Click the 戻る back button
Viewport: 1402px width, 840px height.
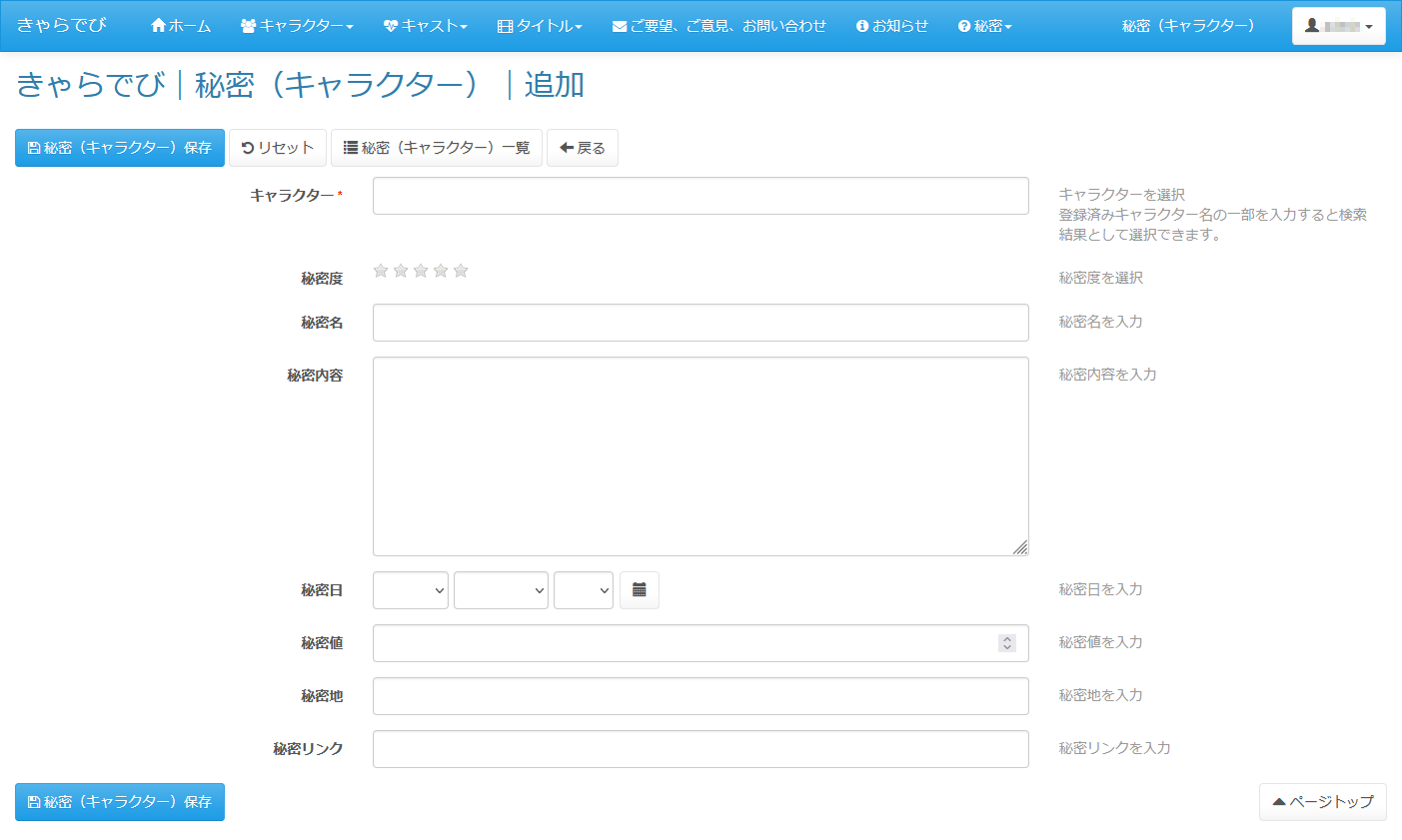pyautogui.click(x=583, y=148)
